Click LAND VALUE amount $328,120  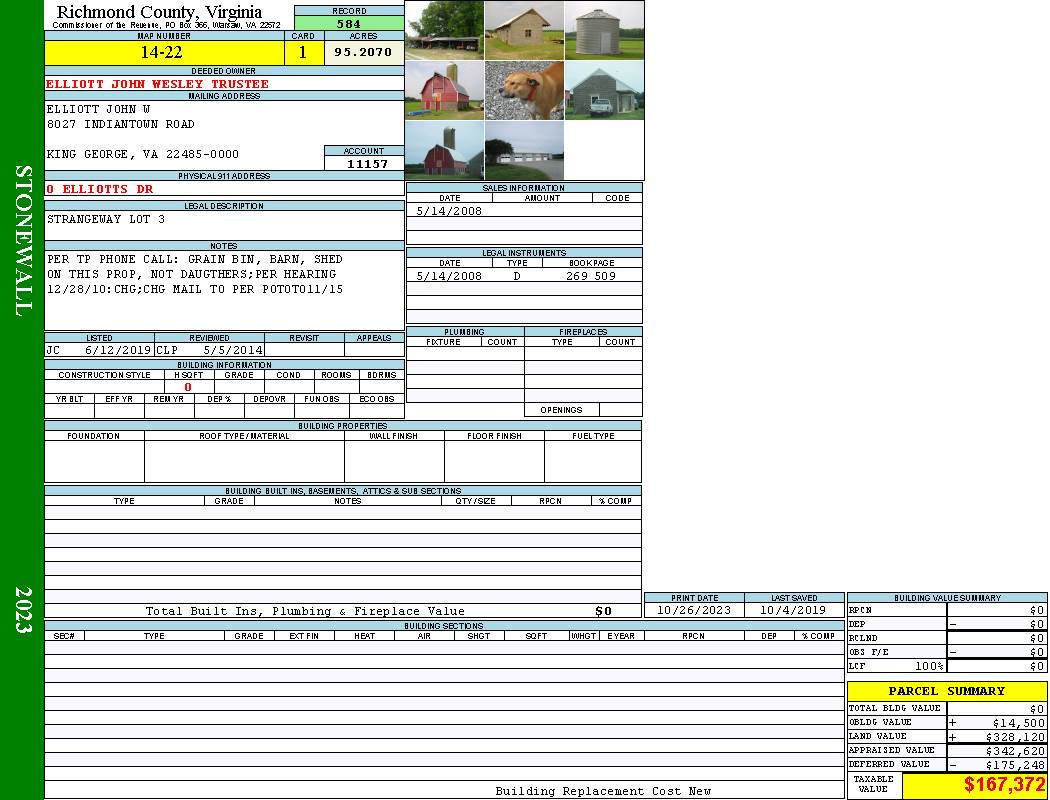[1015, 737]
